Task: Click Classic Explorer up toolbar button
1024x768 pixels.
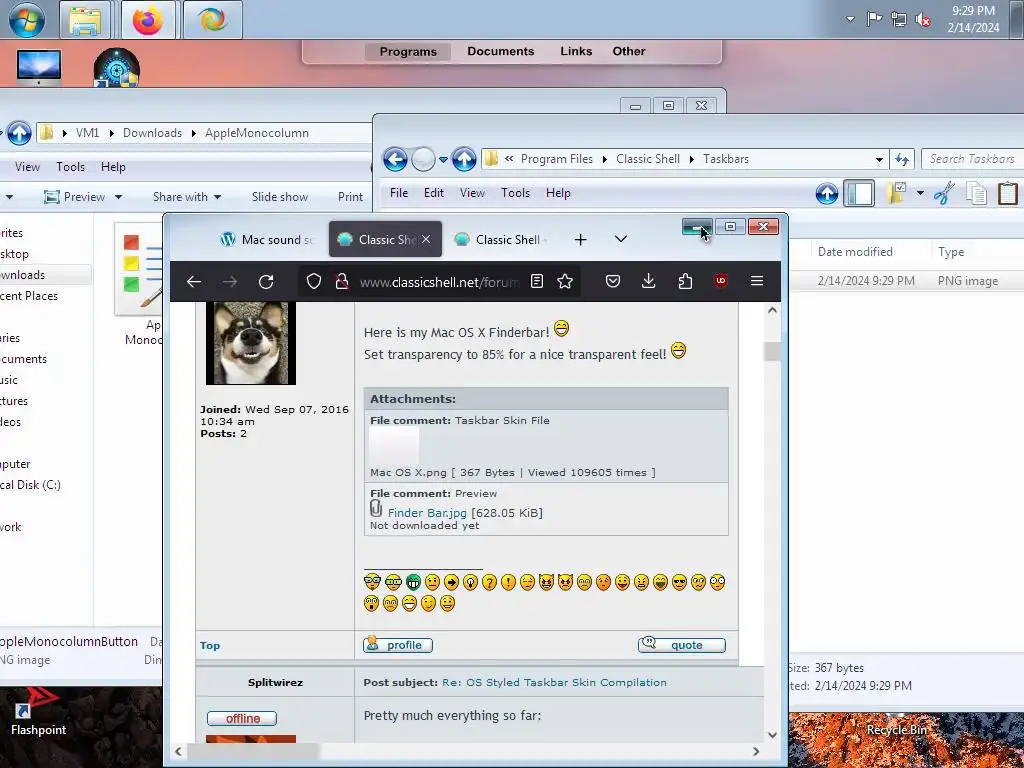Action: pyautogui.click(x=827, y=193)
